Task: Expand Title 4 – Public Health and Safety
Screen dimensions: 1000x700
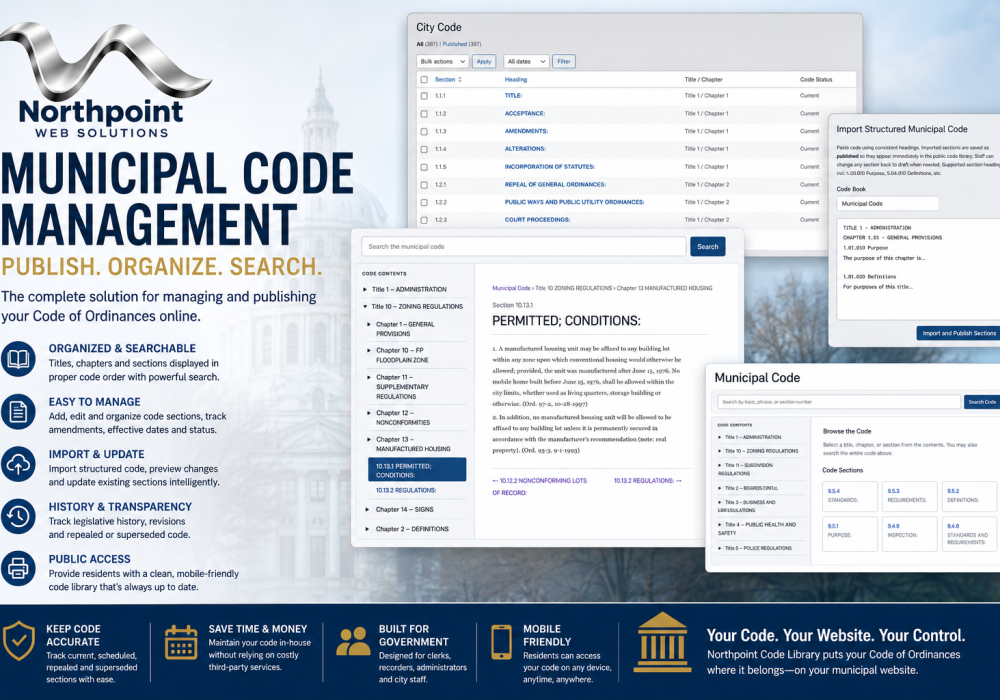Action: [x=720, y=525]
